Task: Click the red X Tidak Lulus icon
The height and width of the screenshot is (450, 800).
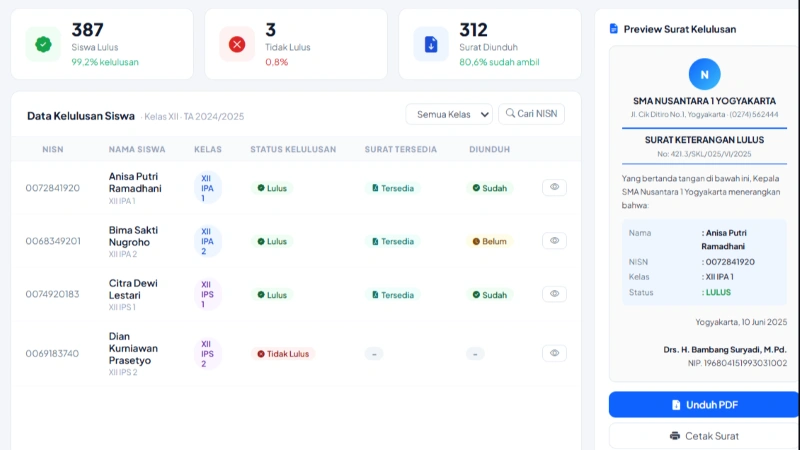Action: click(x=237, y=44)
